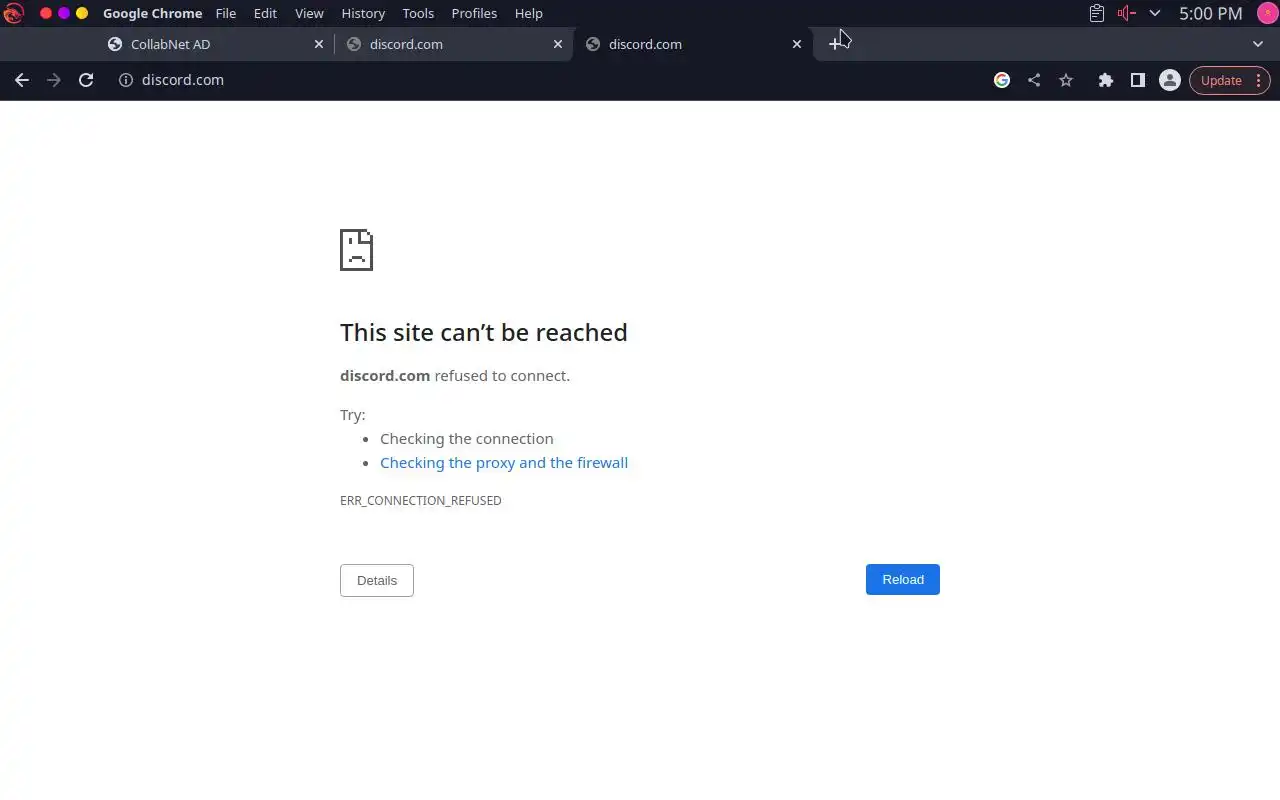Open the Profiles menu
The image size is (1280, 800).
click(474, 13)
